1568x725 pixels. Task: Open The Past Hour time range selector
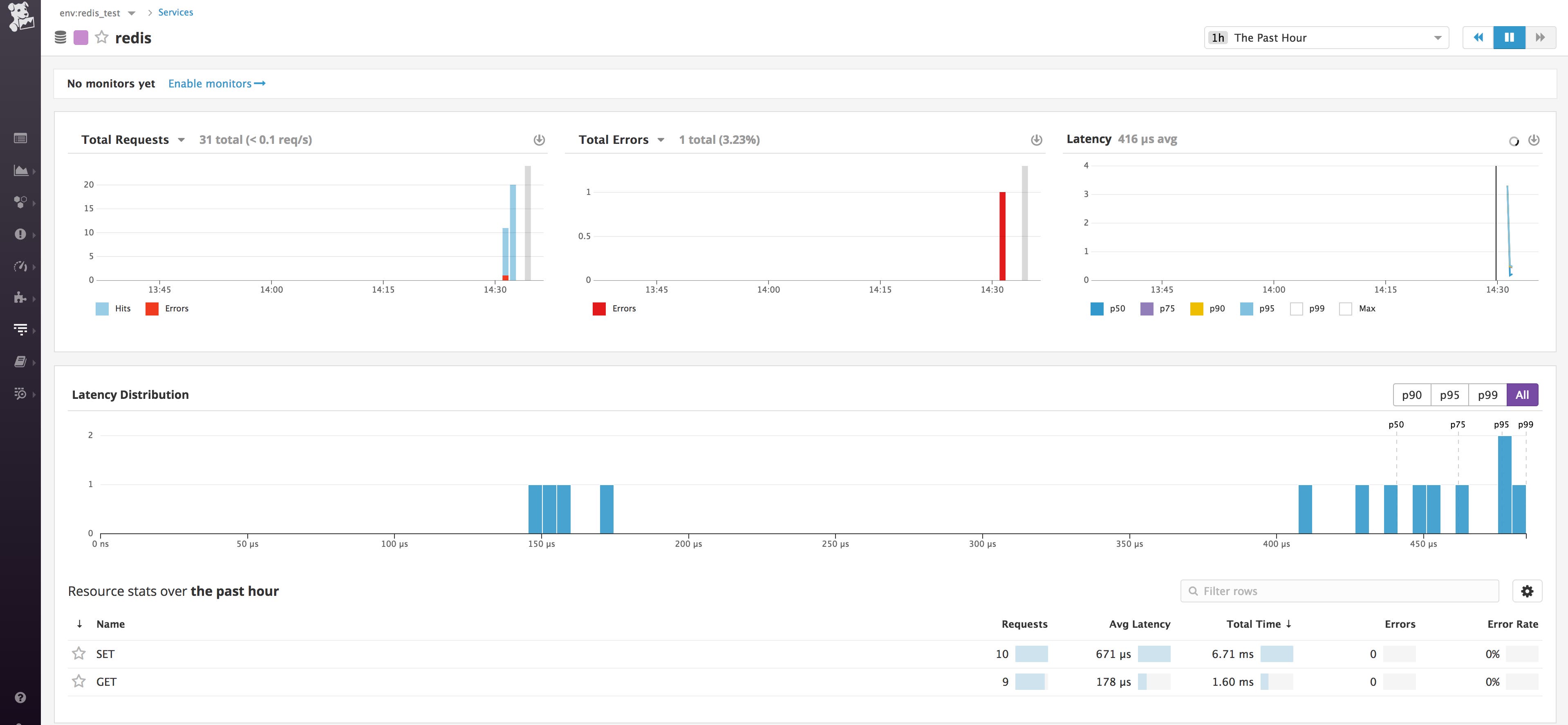coord(1327,37)
